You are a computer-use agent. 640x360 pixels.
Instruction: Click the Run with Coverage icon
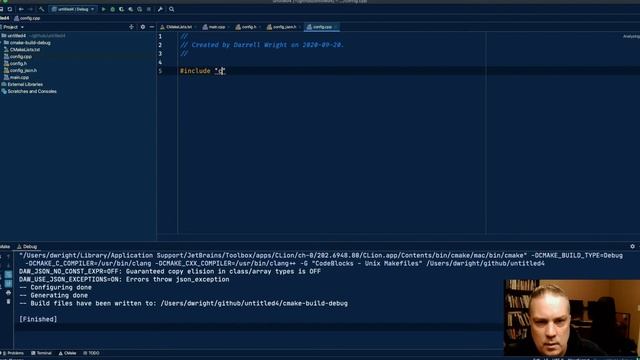(x=122, y=9)
